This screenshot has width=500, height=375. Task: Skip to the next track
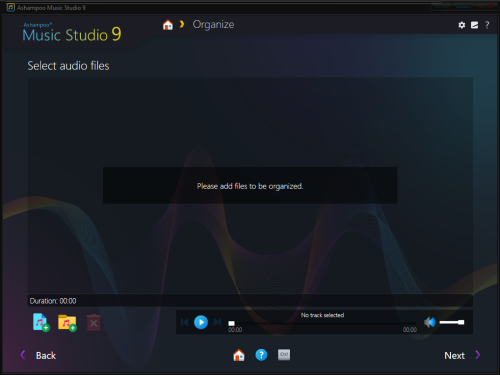point(217,322)
